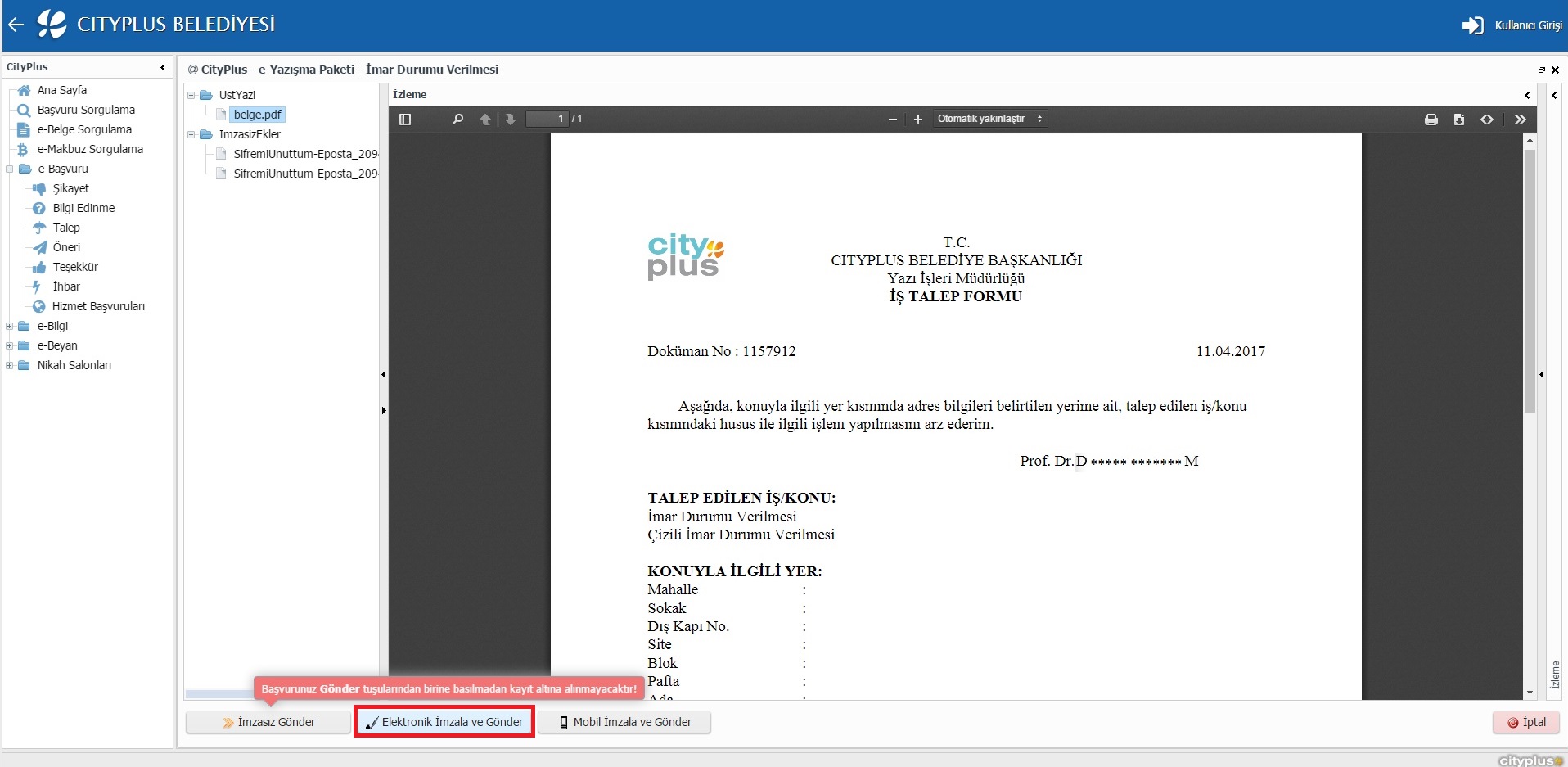Select first SifremiUnuttum-Eposta attachment

pos(305,154)
